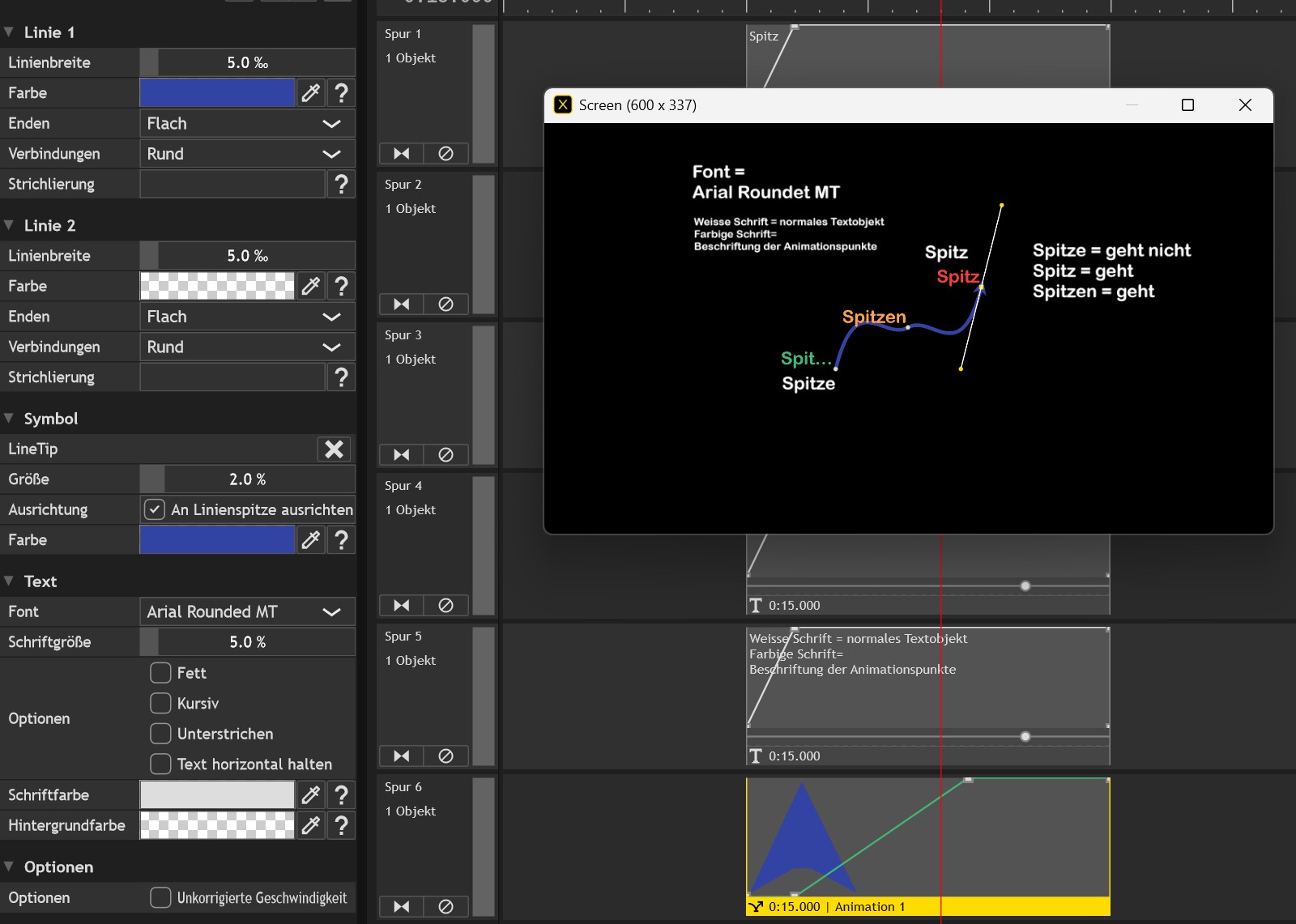Open the Enden dropdown under Linie 2
Image resolution: width=1296 pixels, height=924 pixels.
[x=247, y=317]
